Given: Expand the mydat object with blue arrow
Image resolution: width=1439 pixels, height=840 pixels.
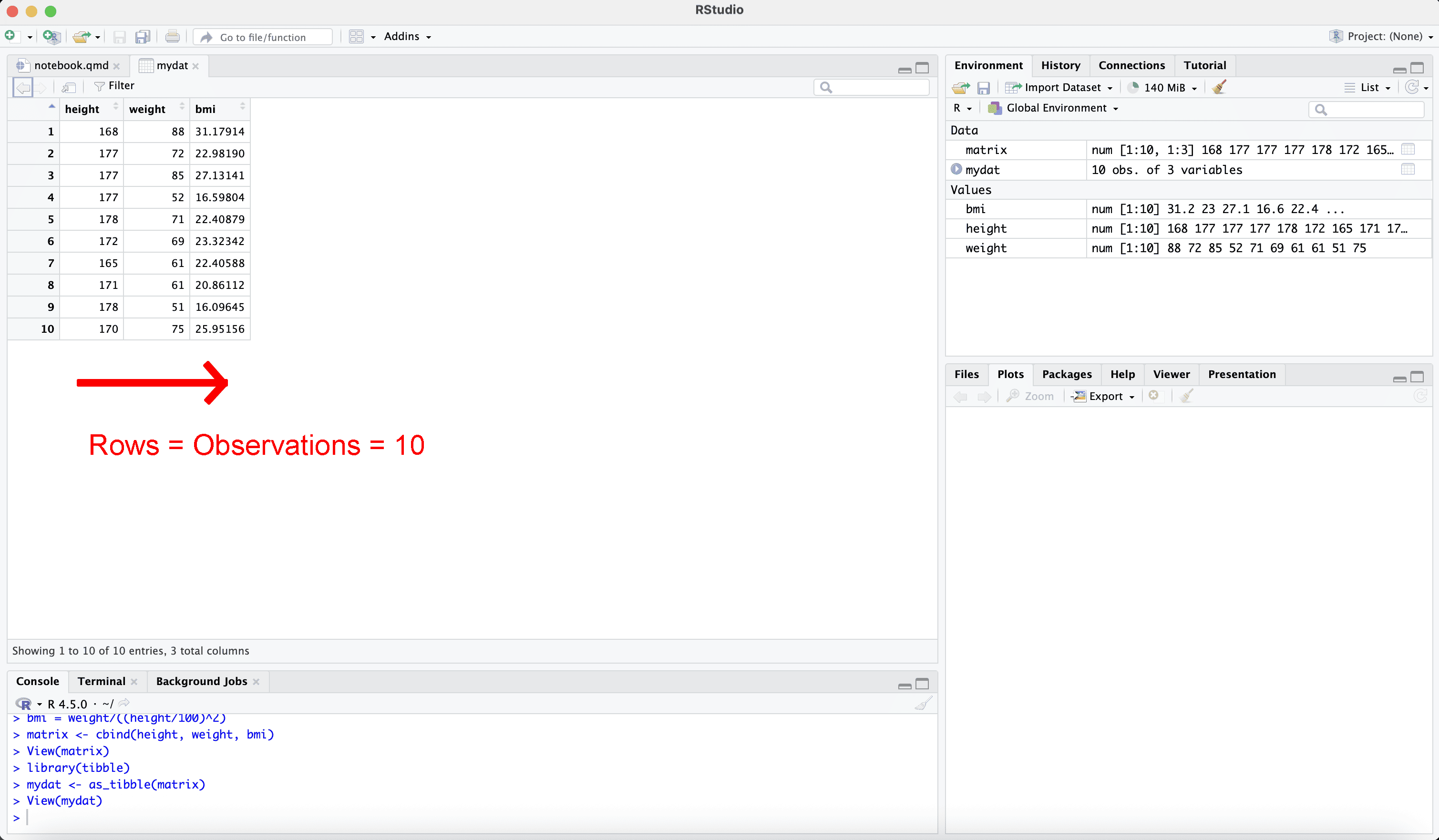Looking at the screenshot, I should pos(956,170).
